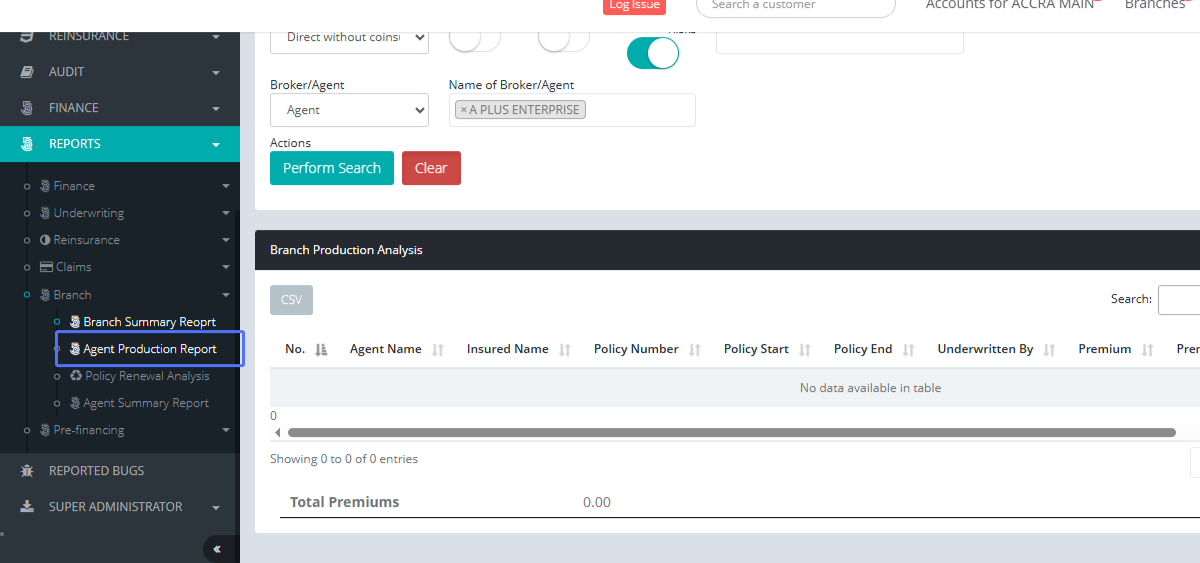The image size is (1200, 563).
Task: Open the Agent Summary Report page
Action: pos(146,403)
